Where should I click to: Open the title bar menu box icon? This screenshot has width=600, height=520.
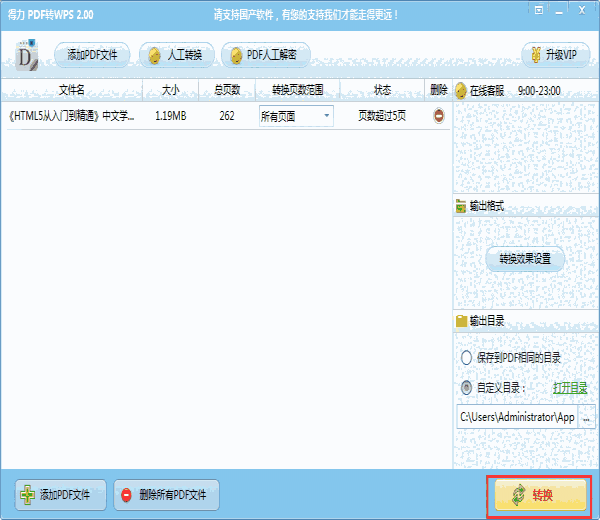click(539, 10)
